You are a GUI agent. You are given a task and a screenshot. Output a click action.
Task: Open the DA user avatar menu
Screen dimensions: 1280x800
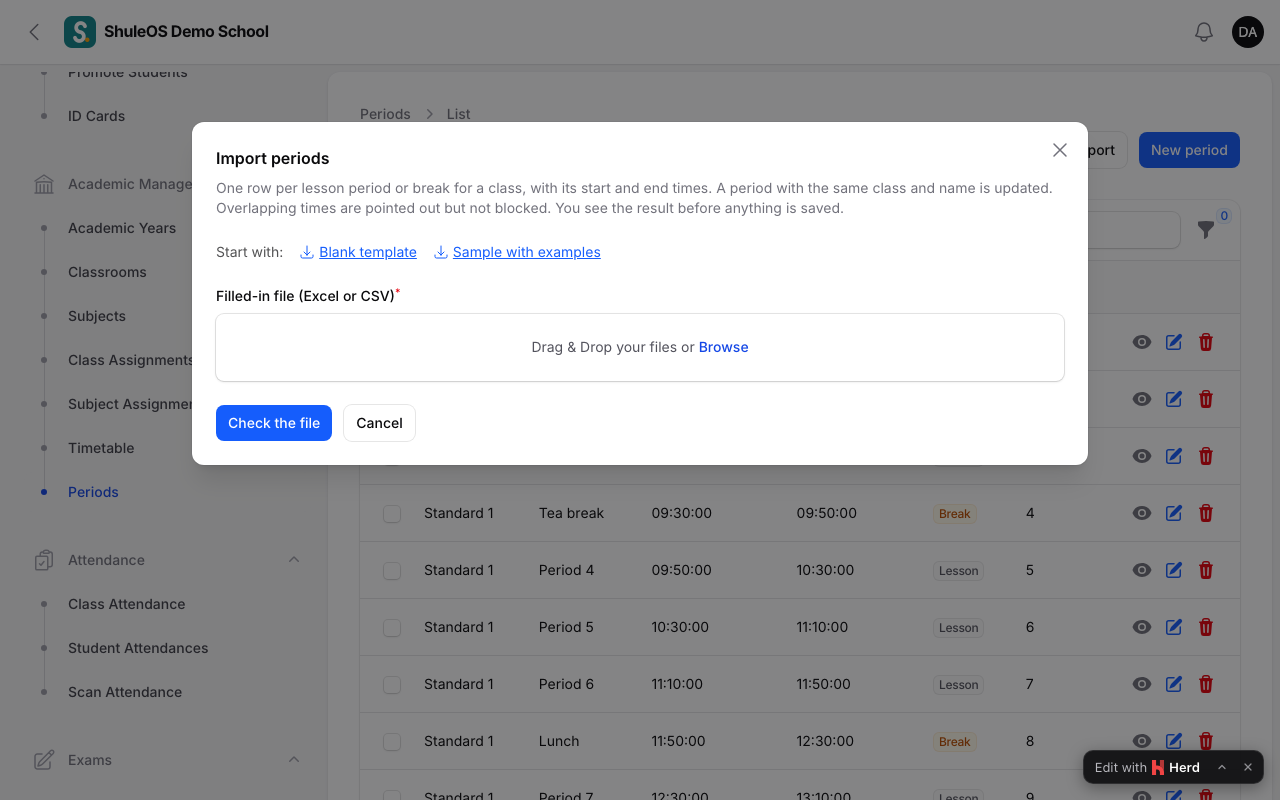(x=1248, y=32)
